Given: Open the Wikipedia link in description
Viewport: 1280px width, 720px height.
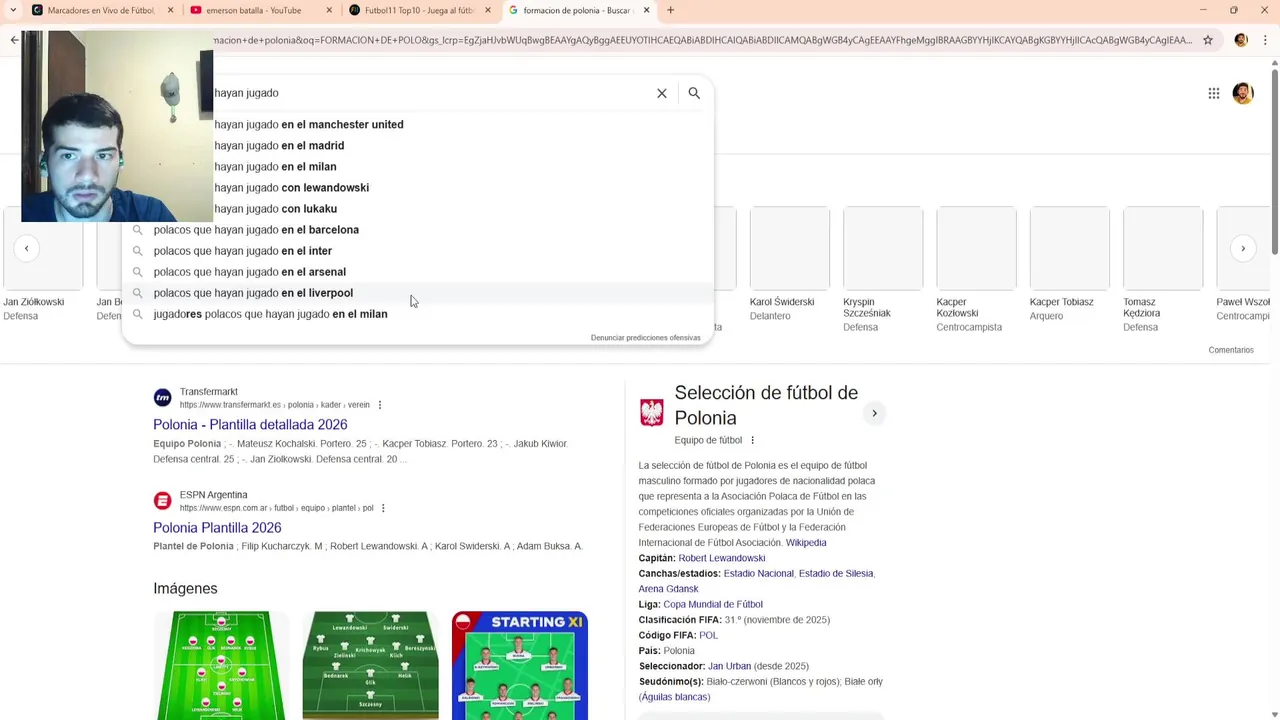Looking at the screenshot, I should point(806,542).
